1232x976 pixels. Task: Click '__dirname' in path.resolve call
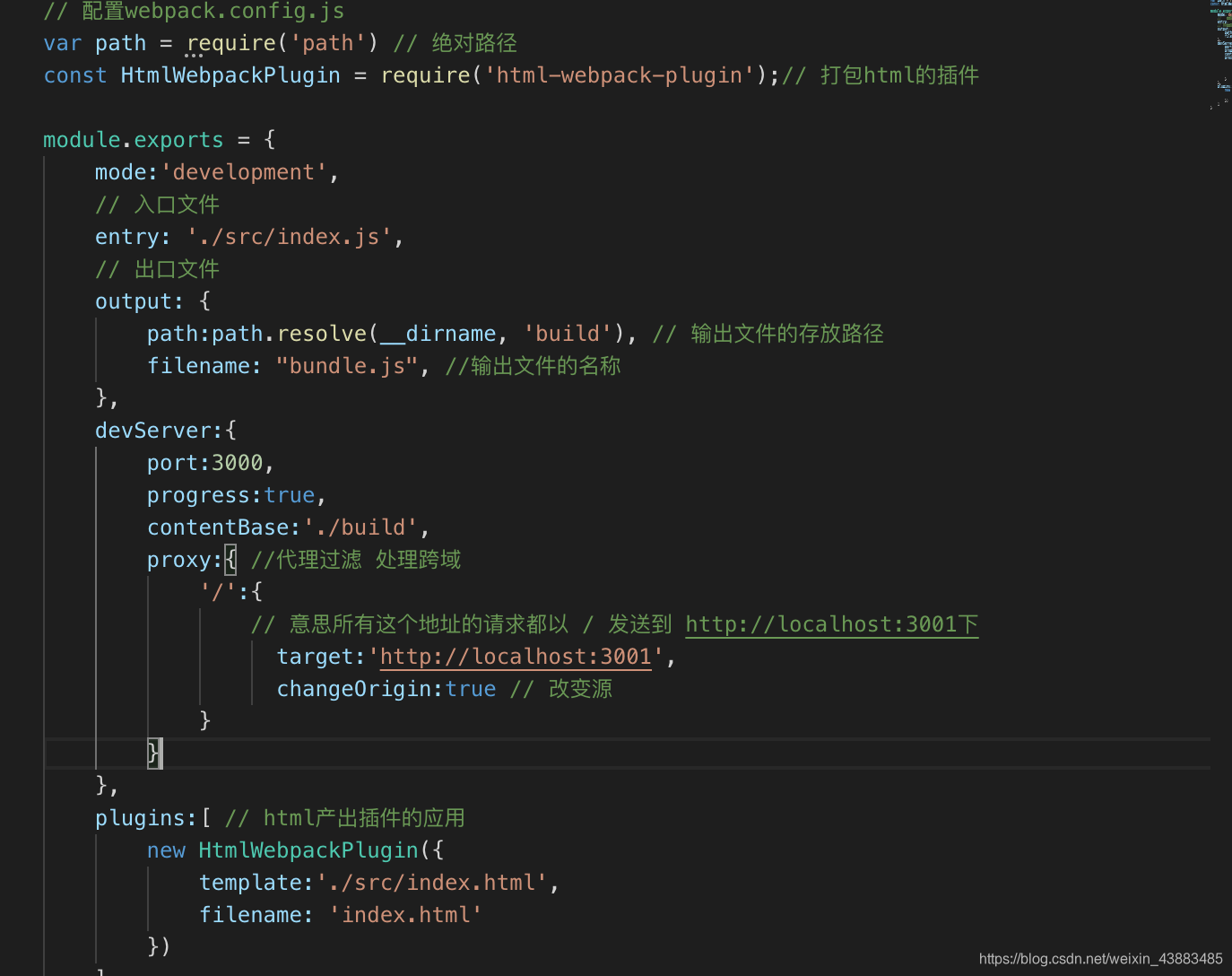tap(438, 334)
